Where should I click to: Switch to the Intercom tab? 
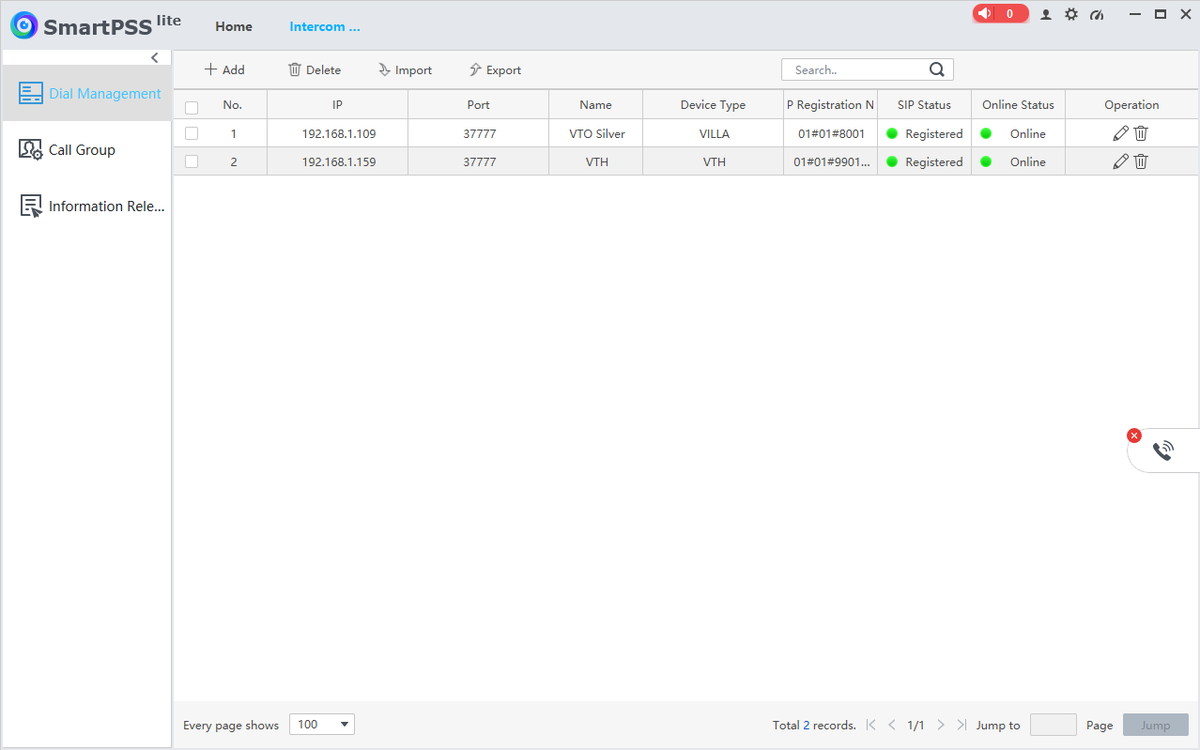[325, 27]
